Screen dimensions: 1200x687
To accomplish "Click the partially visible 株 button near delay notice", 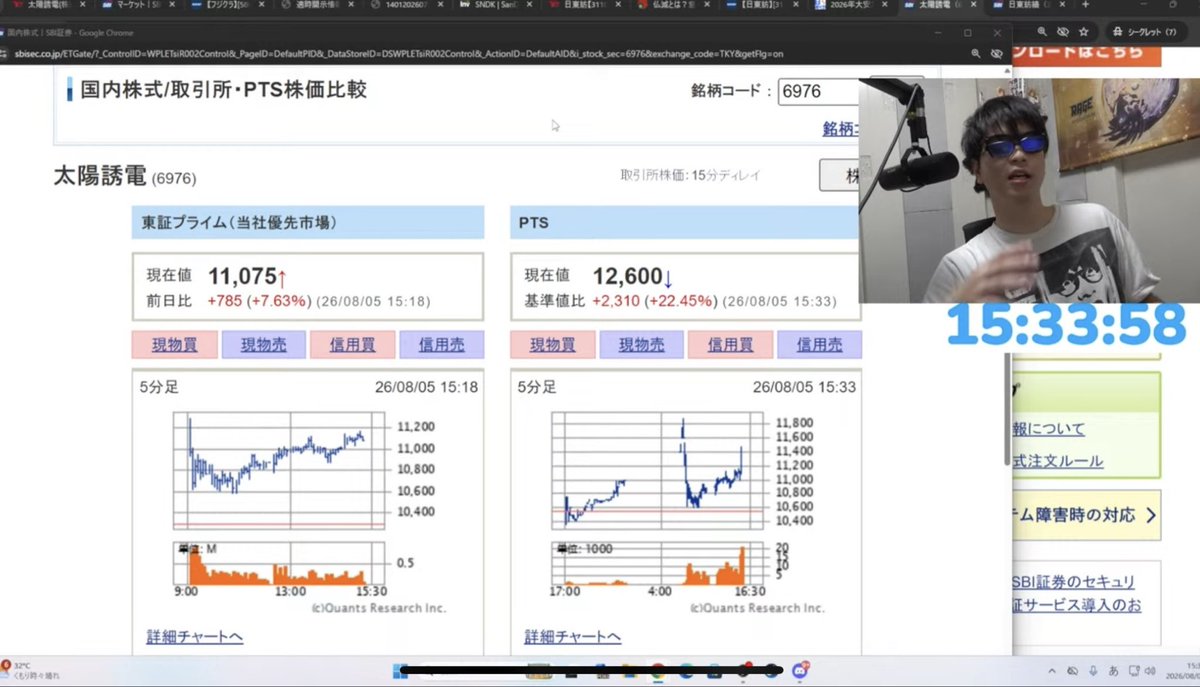I will pyautogui.click(x=840, y=175).
